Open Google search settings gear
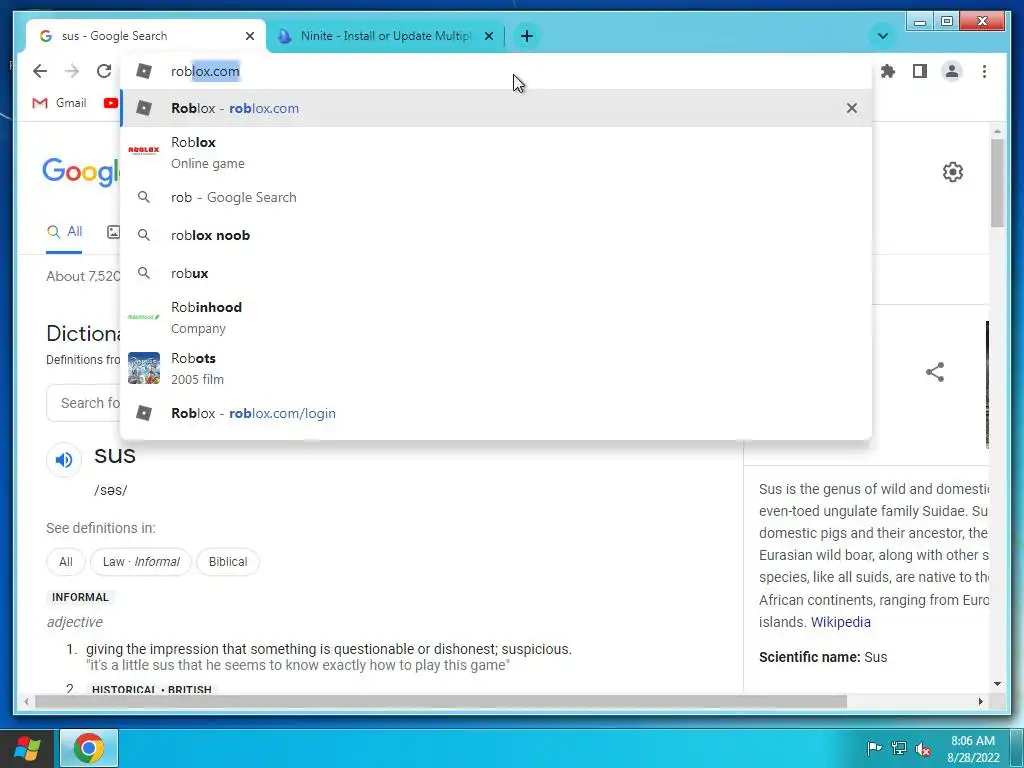Screen dimensions: 1024x768 (953, 172)
